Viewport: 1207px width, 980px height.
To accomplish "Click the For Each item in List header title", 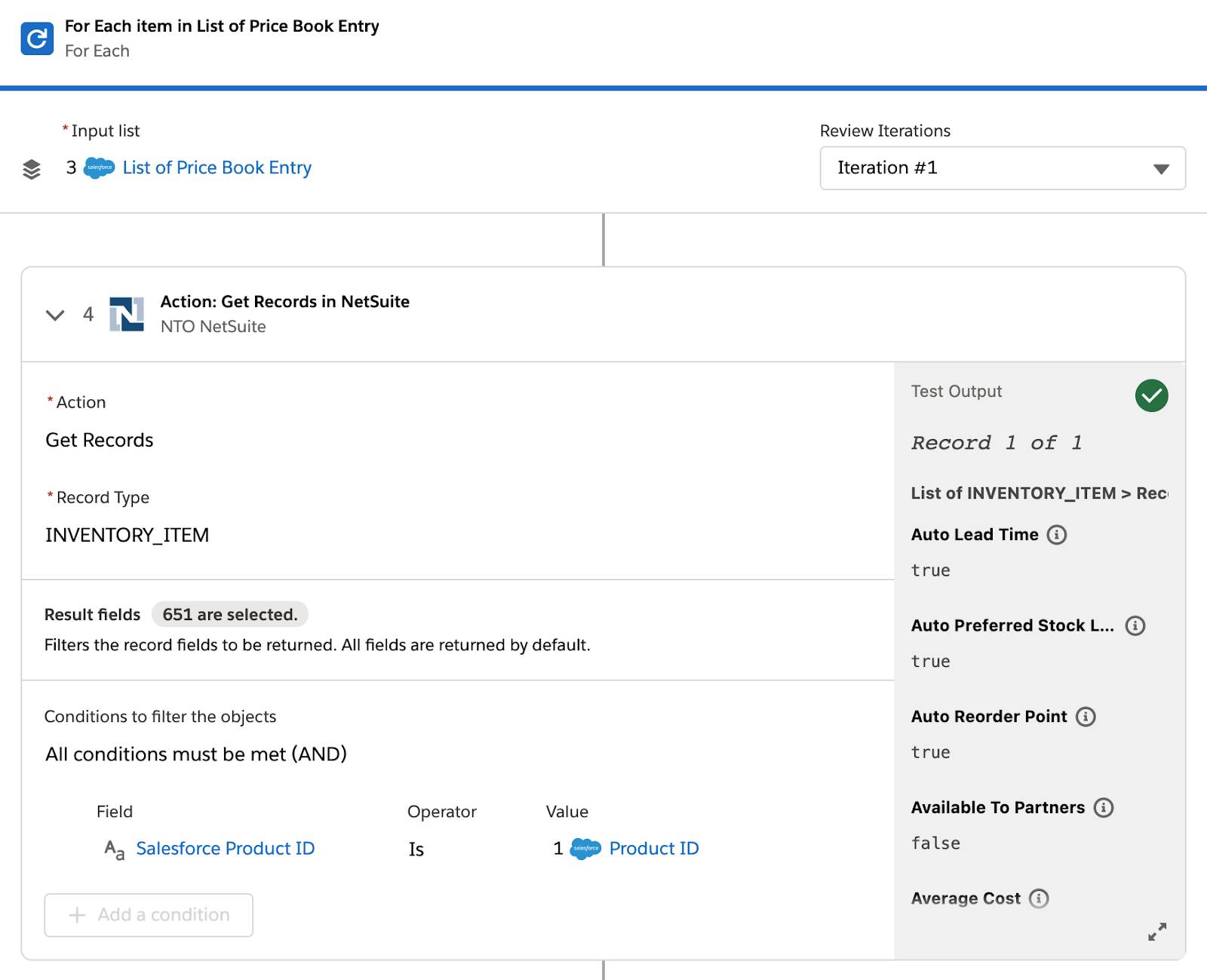I will click(x=222, y=26).
